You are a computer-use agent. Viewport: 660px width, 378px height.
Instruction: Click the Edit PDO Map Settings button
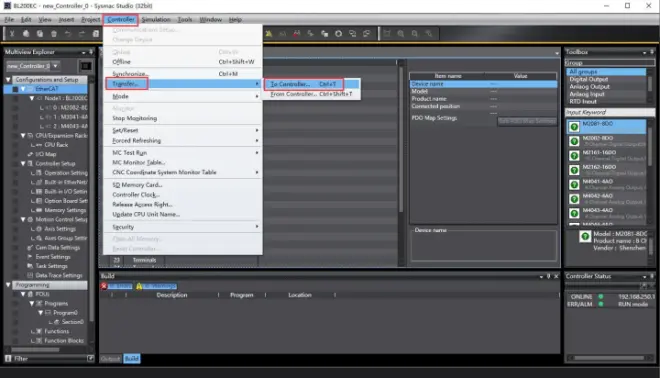click(x=527, y=121)
